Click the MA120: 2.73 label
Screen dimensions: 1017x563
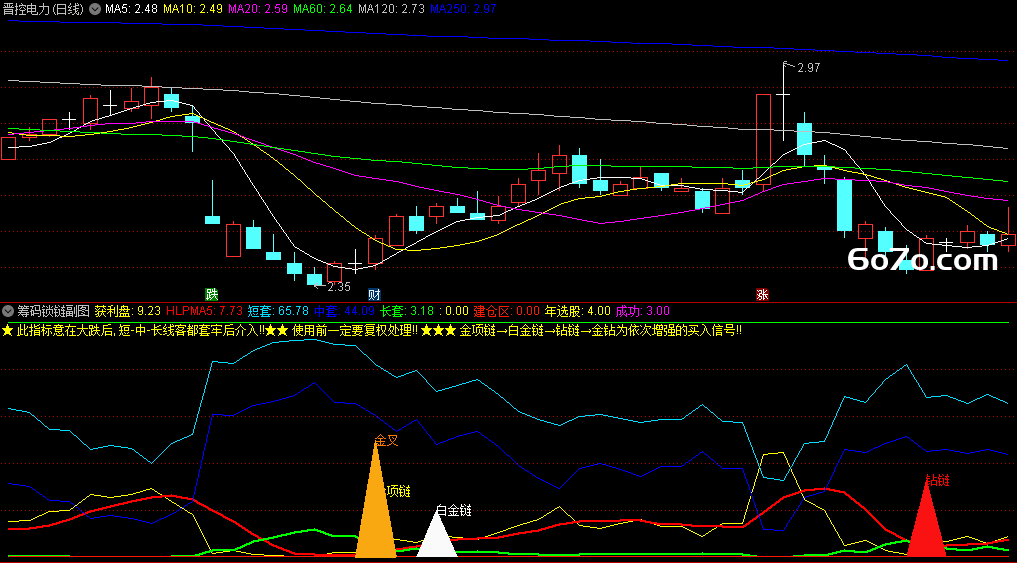(391, 9)
